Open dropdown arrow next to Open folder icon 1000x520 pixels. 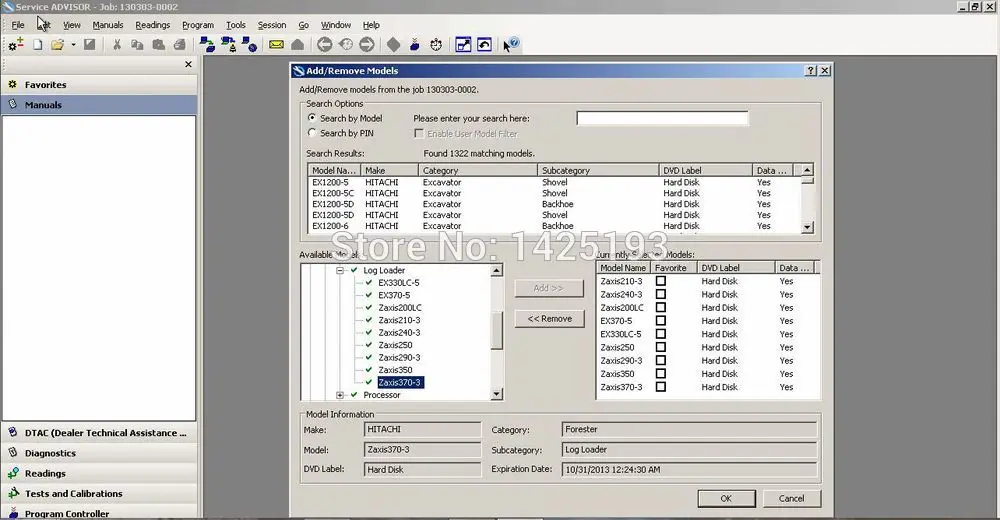click(x=73, y=44)
